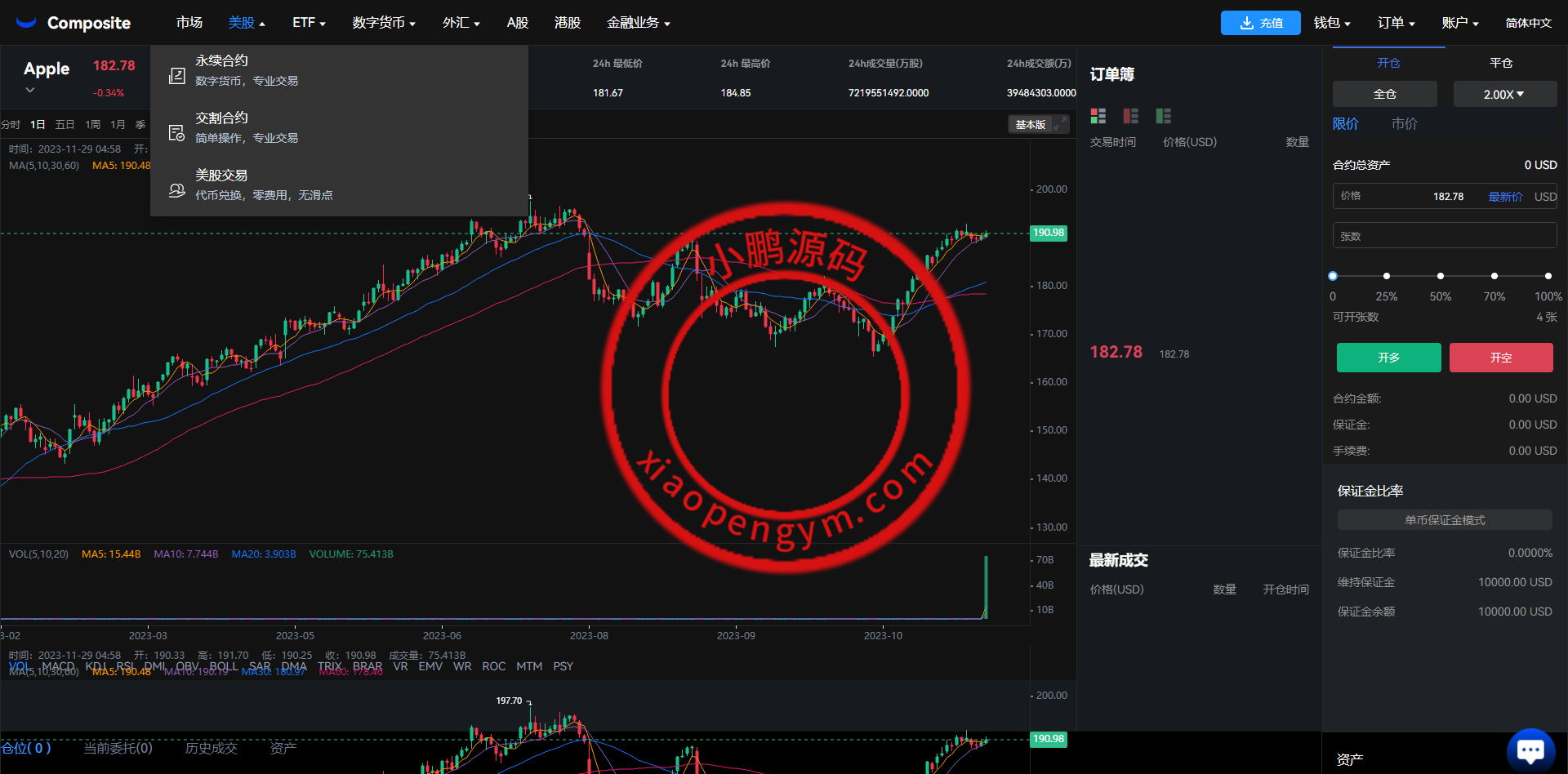Image resolution: width=1568 pixels, height=774 pixels.
Task: Switch to the 平仓 close position tab
Action: [1500, 63]
